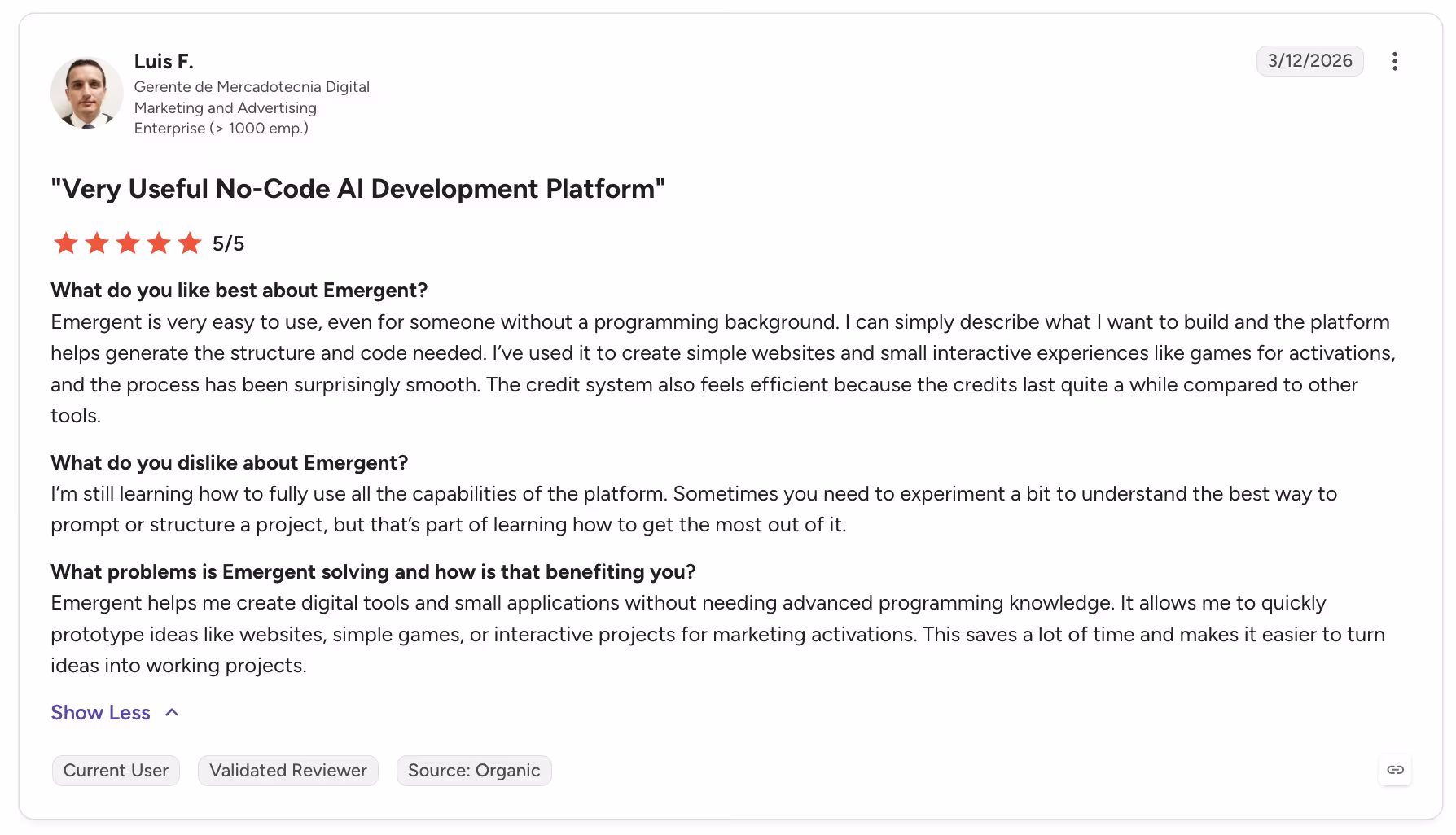1456x835 pixels.
Task: Click Luis F. profile photo
Action: [87, 92]
